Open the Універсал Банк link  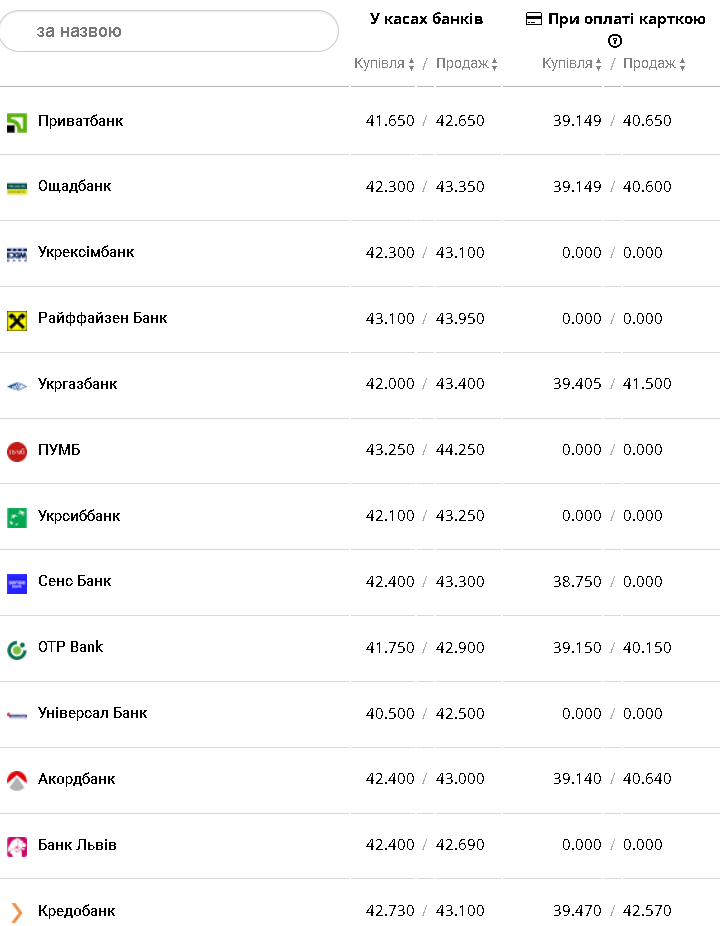(92, 713)
